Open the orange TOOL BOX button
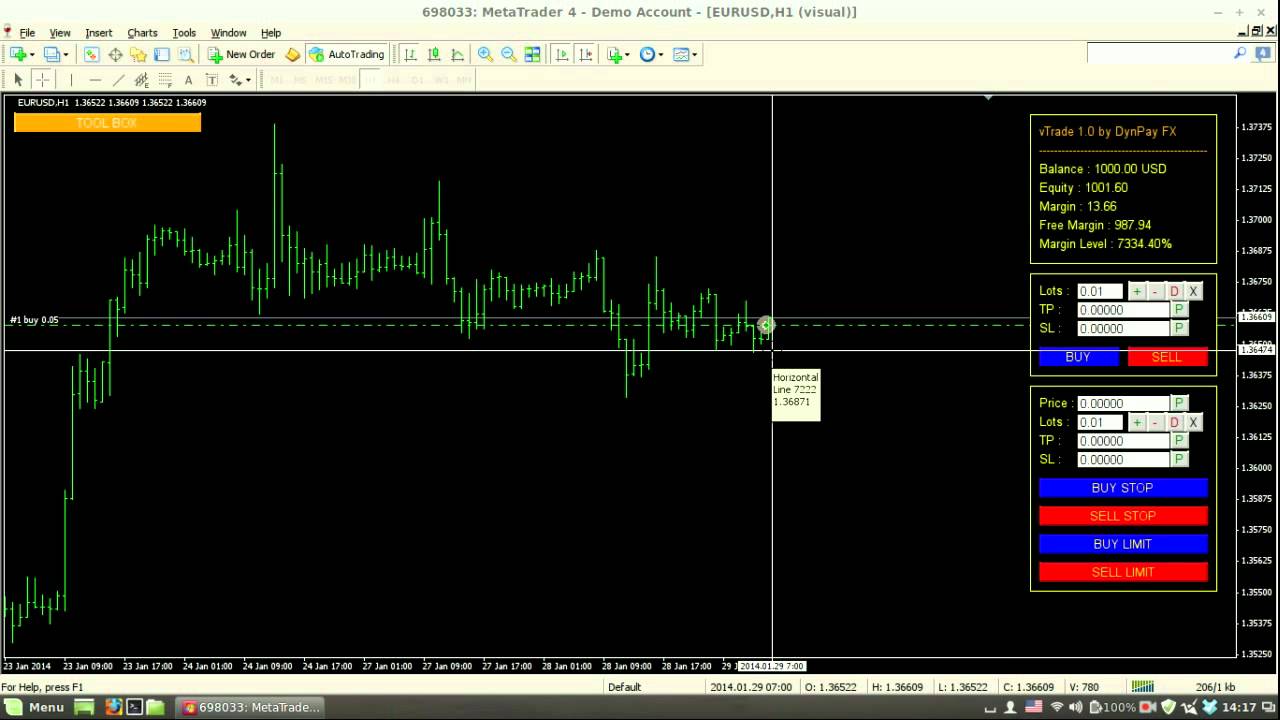Viewport: 1280px width, 720px height. point(107,122)
